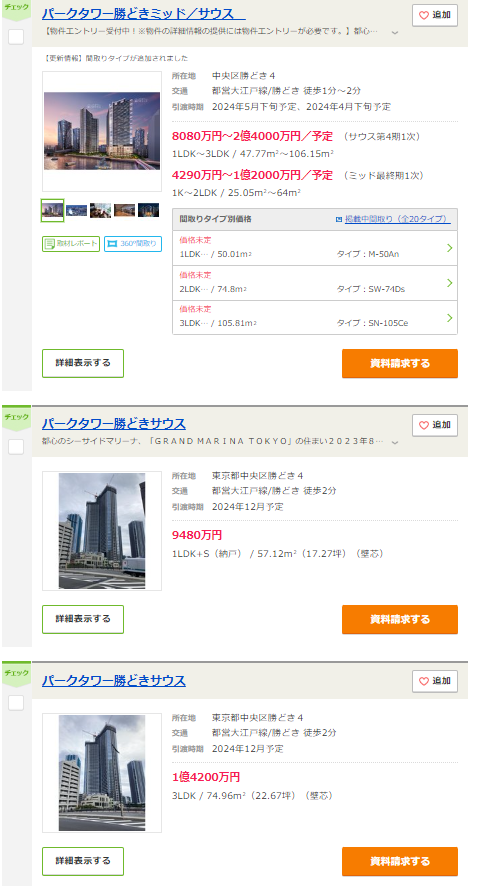Add ミッド/サウス listing to favorites
The image size is (480, 886).
(x=435, y=15)
